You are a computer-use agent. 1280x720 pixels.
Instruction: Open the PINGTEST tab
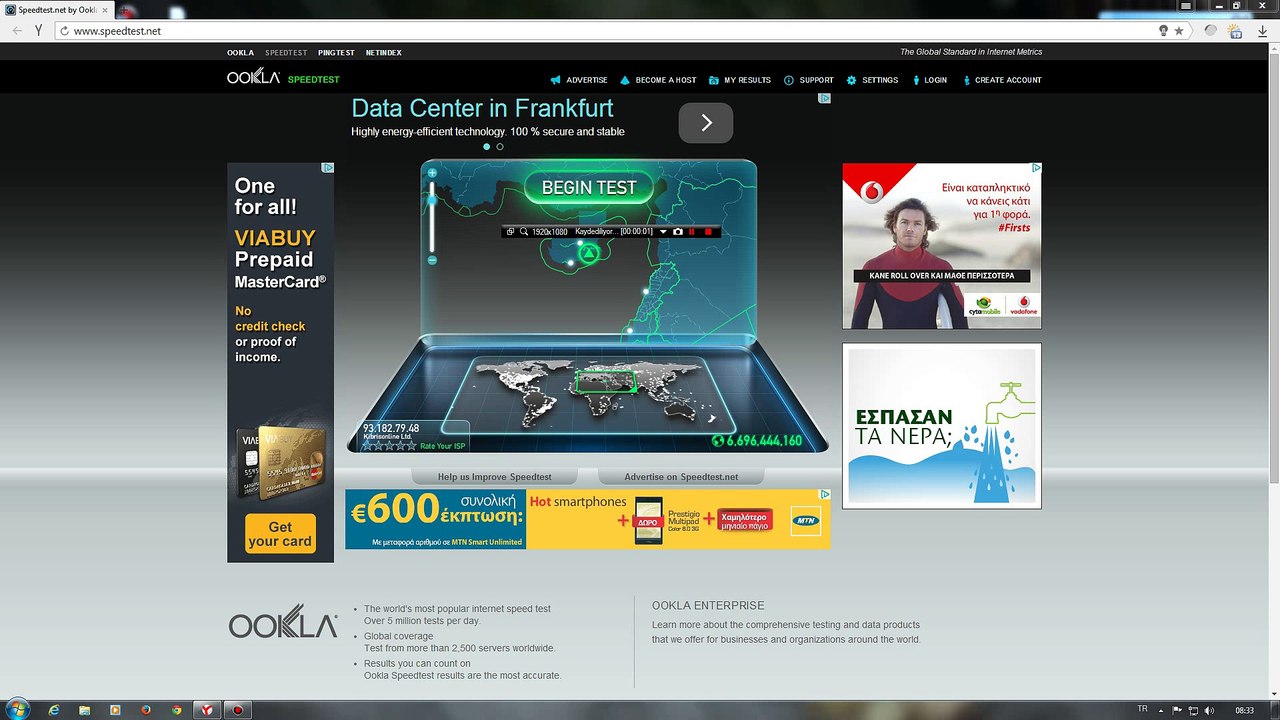(336, 52)
